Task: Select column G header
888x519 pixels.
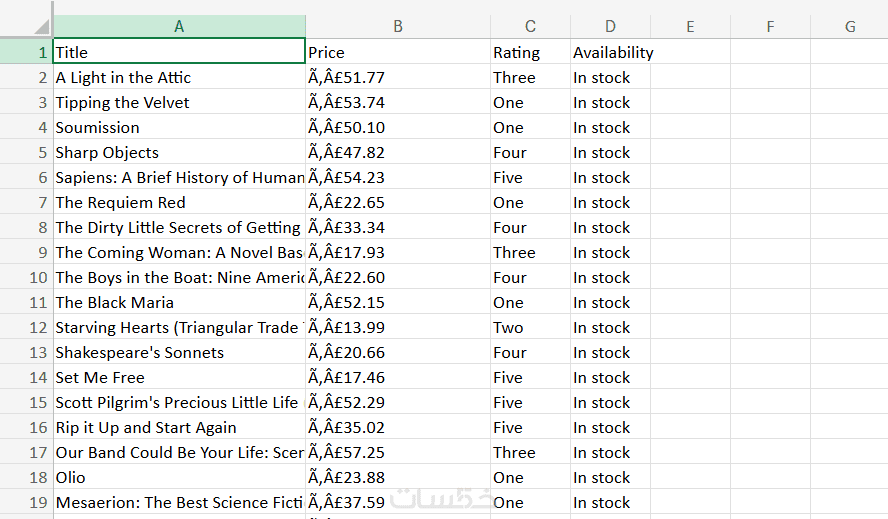Action: (850, 27)
